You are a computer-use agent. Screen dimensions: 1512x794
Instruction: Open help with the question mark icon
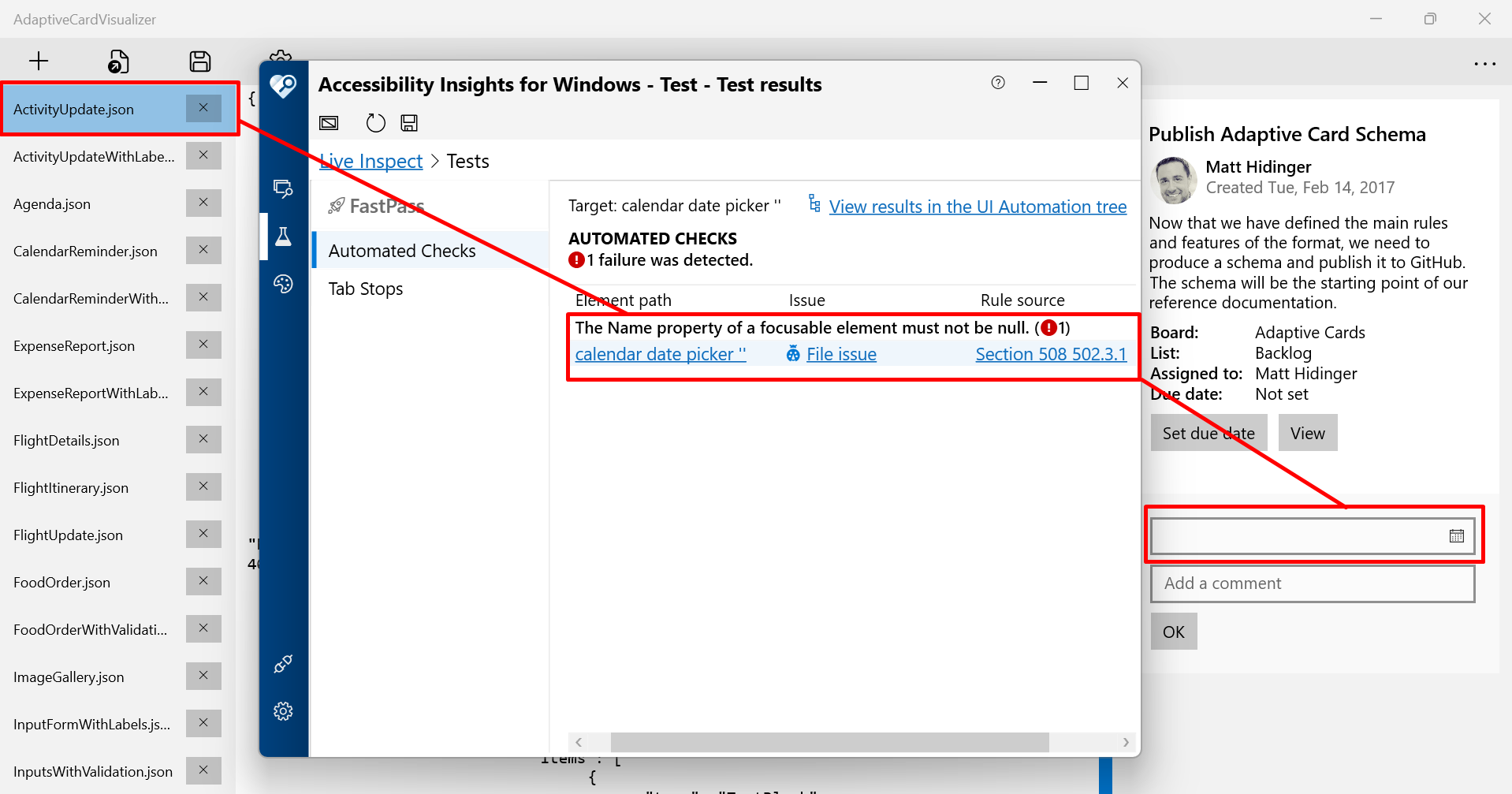pyautogui.click(x=997, y=82)
